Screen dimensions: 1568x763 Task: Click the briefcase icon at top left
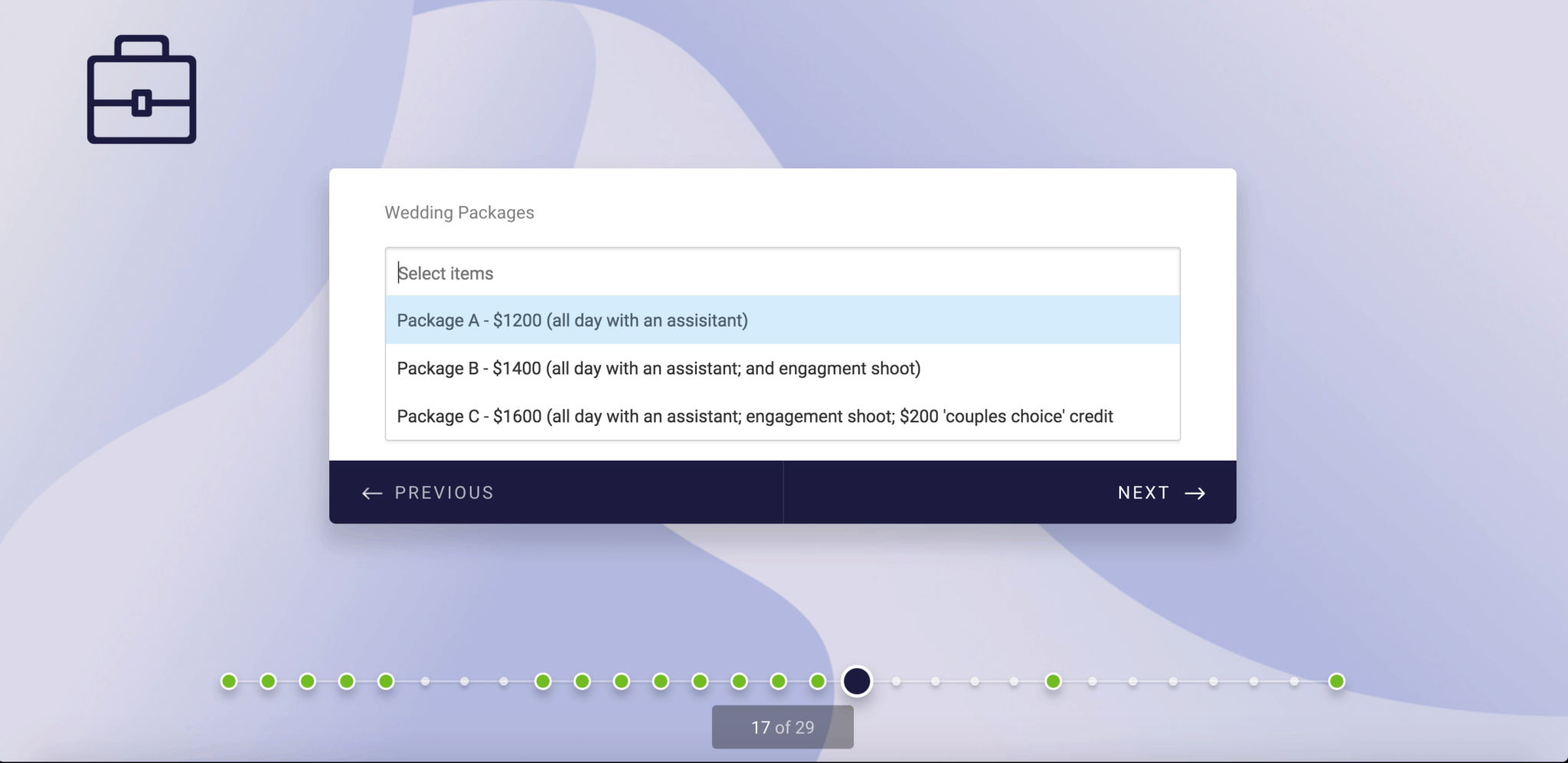[x=141, y=90]
